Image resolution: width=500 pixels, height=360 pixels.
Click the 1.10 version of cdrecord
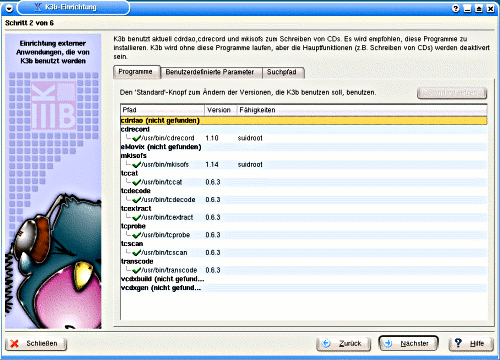click(x=212, y=138)
